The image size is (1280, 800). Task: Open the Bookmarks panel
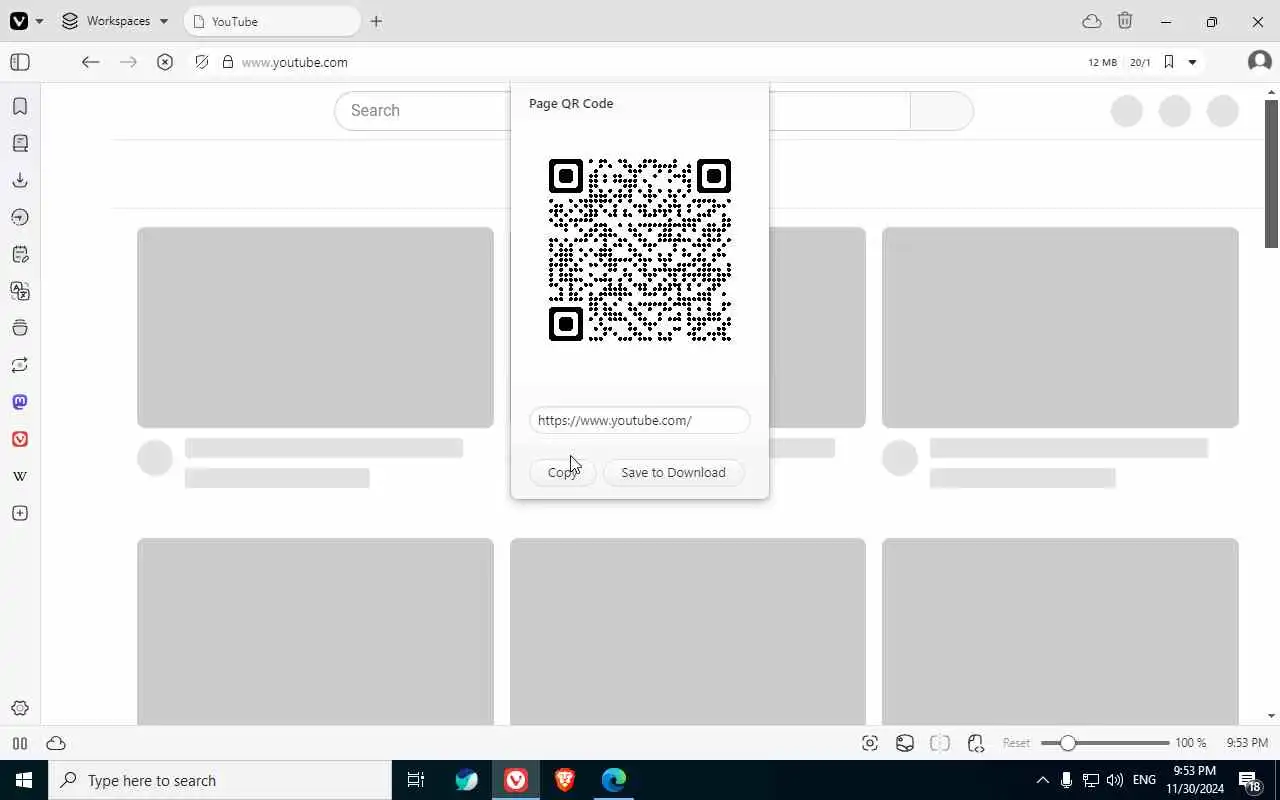pyautogui.click(x=19, y=106)
